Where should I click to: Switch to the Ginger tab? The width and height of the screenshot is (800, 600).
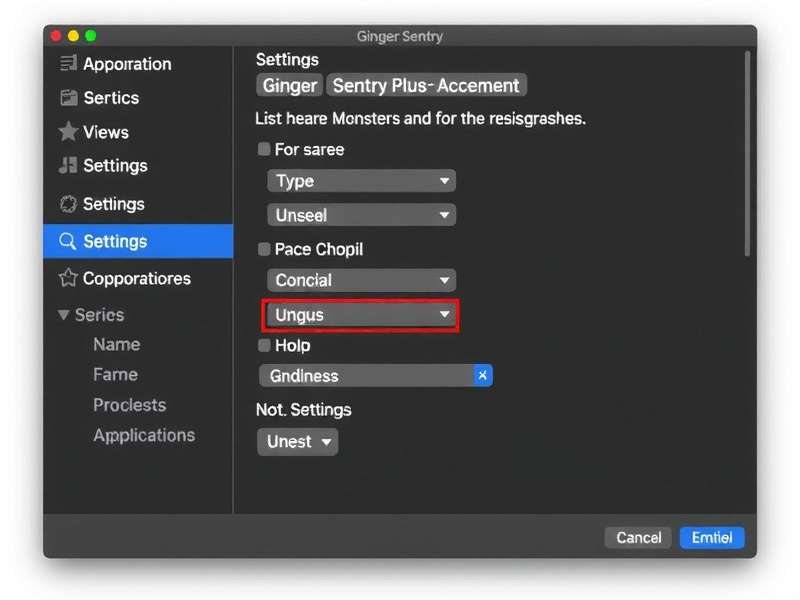click(289, 85)
